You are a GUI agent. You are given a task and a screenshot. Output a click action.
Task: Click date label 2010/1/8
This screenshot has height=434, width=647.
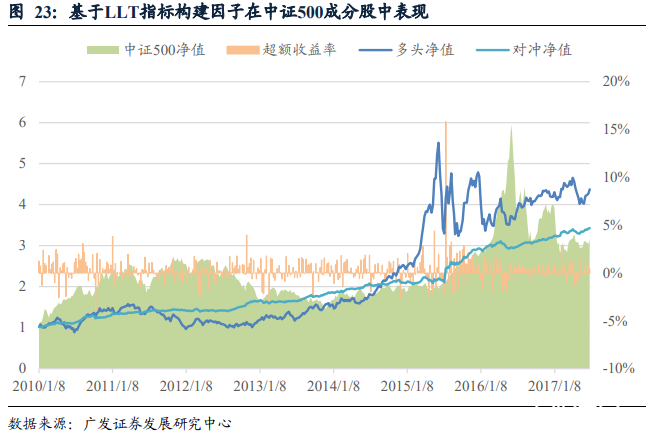(39, 386)
